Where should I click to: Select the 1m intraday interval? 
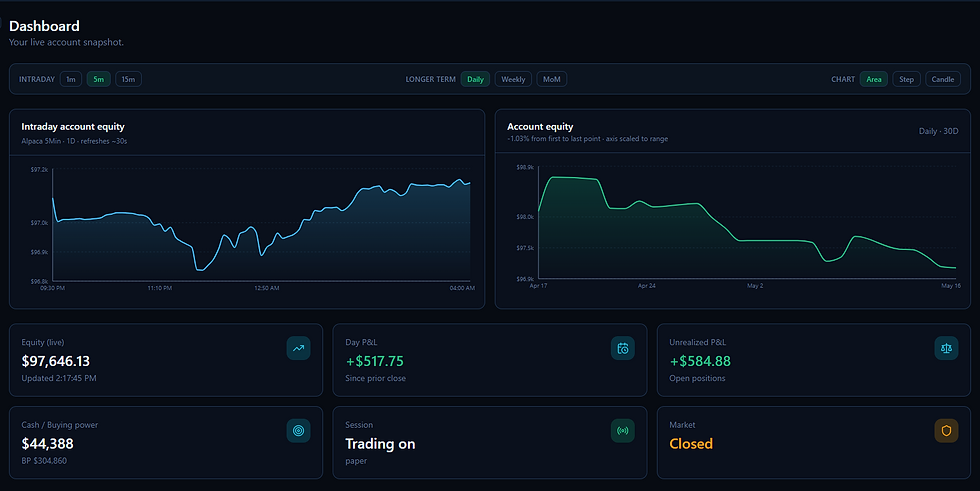71,79
